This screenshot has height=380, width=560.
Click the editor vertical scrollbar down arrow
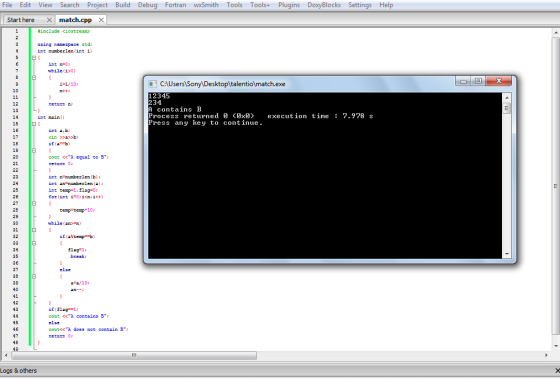(x=556, y=346)
